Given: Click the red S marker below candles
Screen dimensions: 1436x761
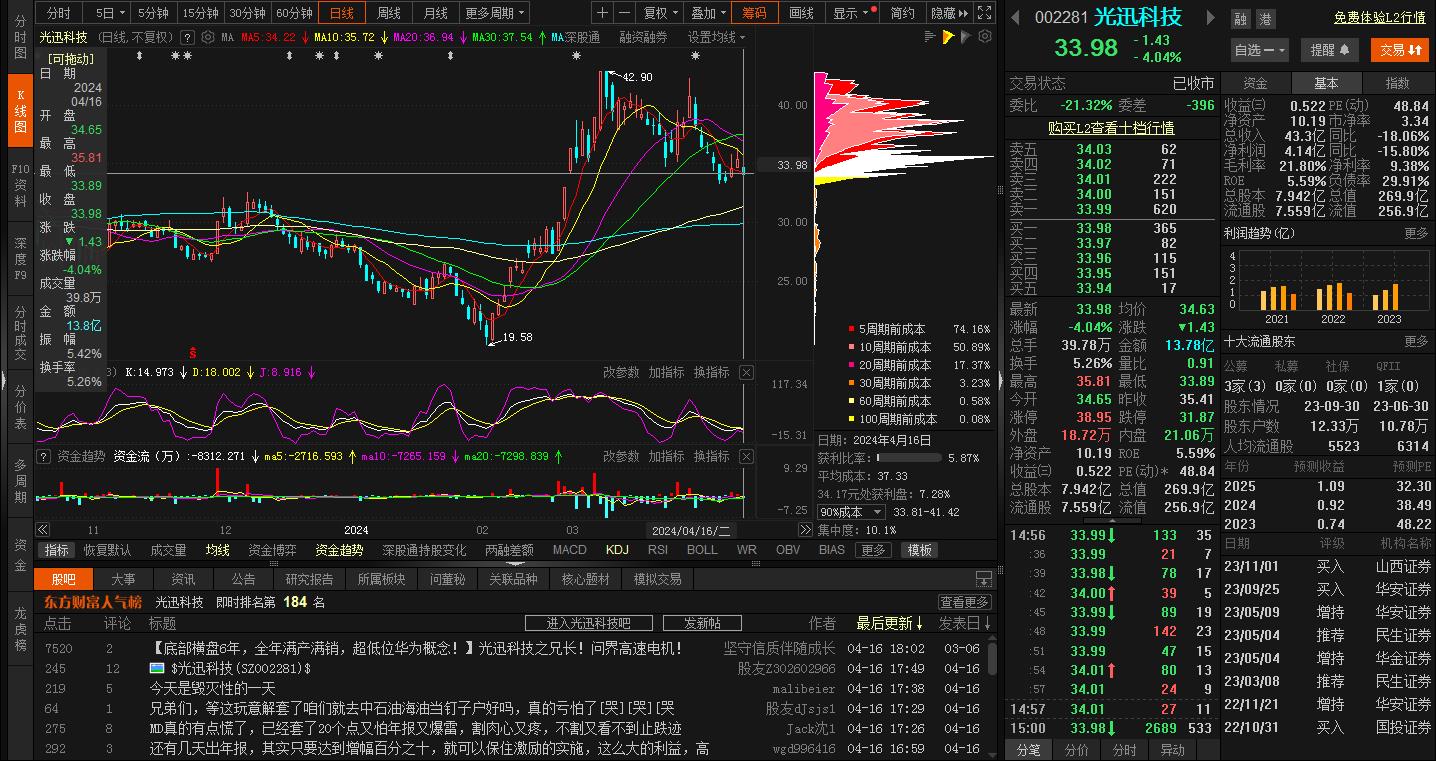Looking at the screenshot, I should (193, 352).
